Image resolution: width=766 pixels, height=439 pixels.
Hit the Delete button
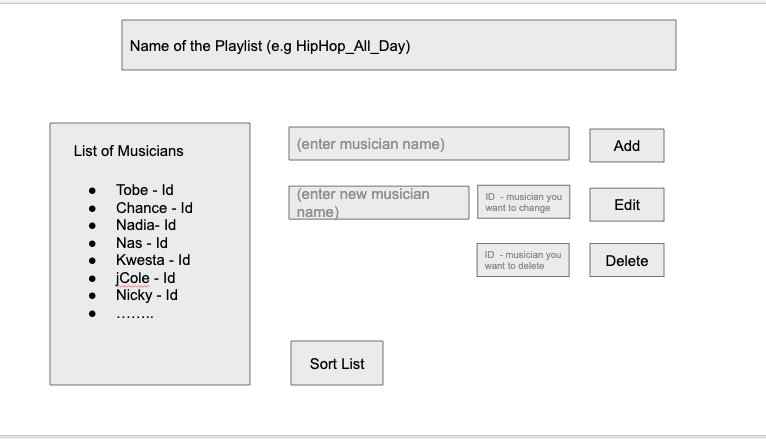pos(626,261)
